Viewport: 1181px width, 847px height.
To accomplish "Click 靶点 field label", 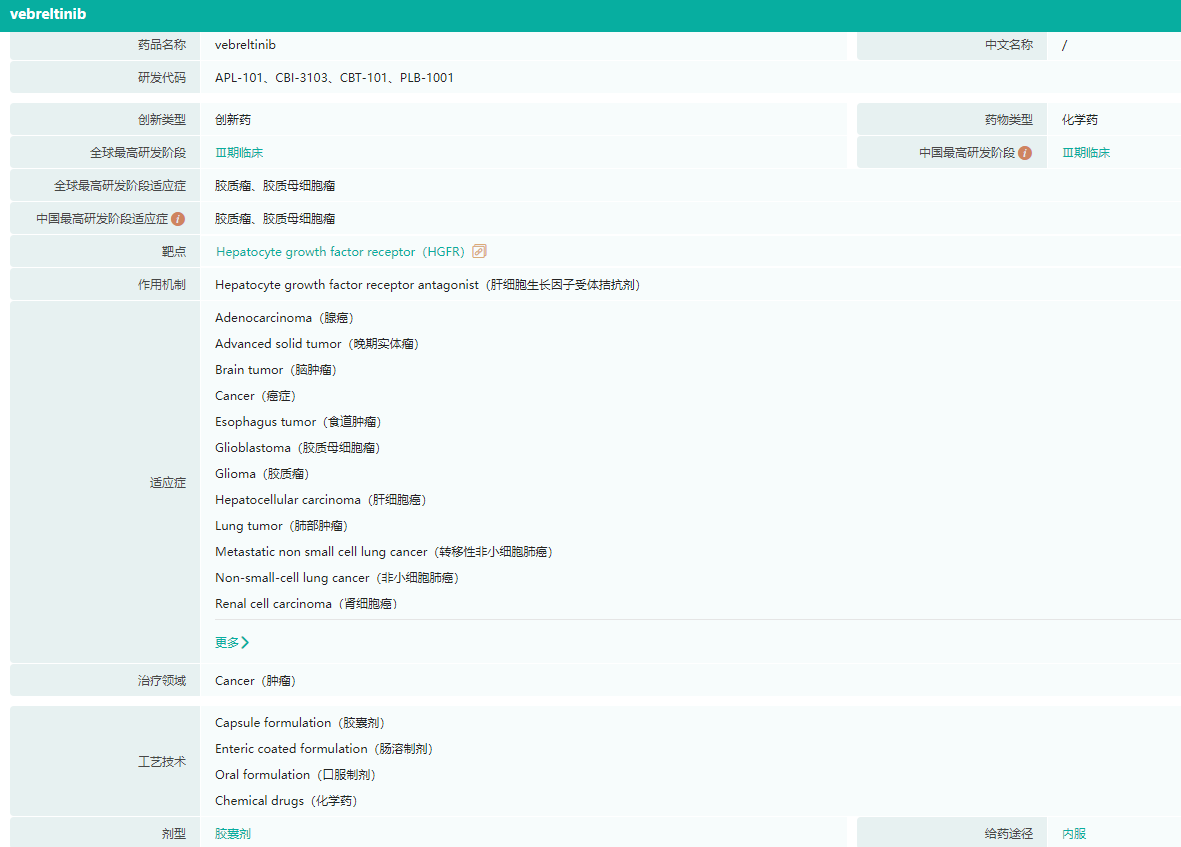I will click(x=174, y=251).
